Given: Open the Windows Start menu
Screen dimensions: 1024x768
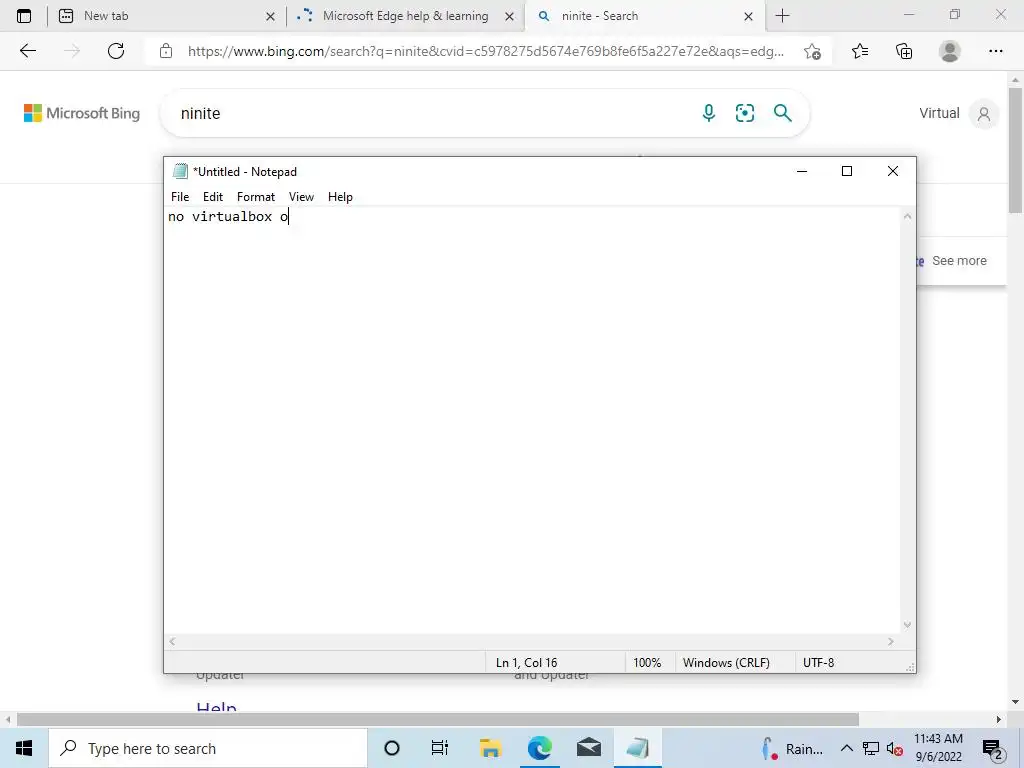Looking at the screenshot, I should pos(24,748).
